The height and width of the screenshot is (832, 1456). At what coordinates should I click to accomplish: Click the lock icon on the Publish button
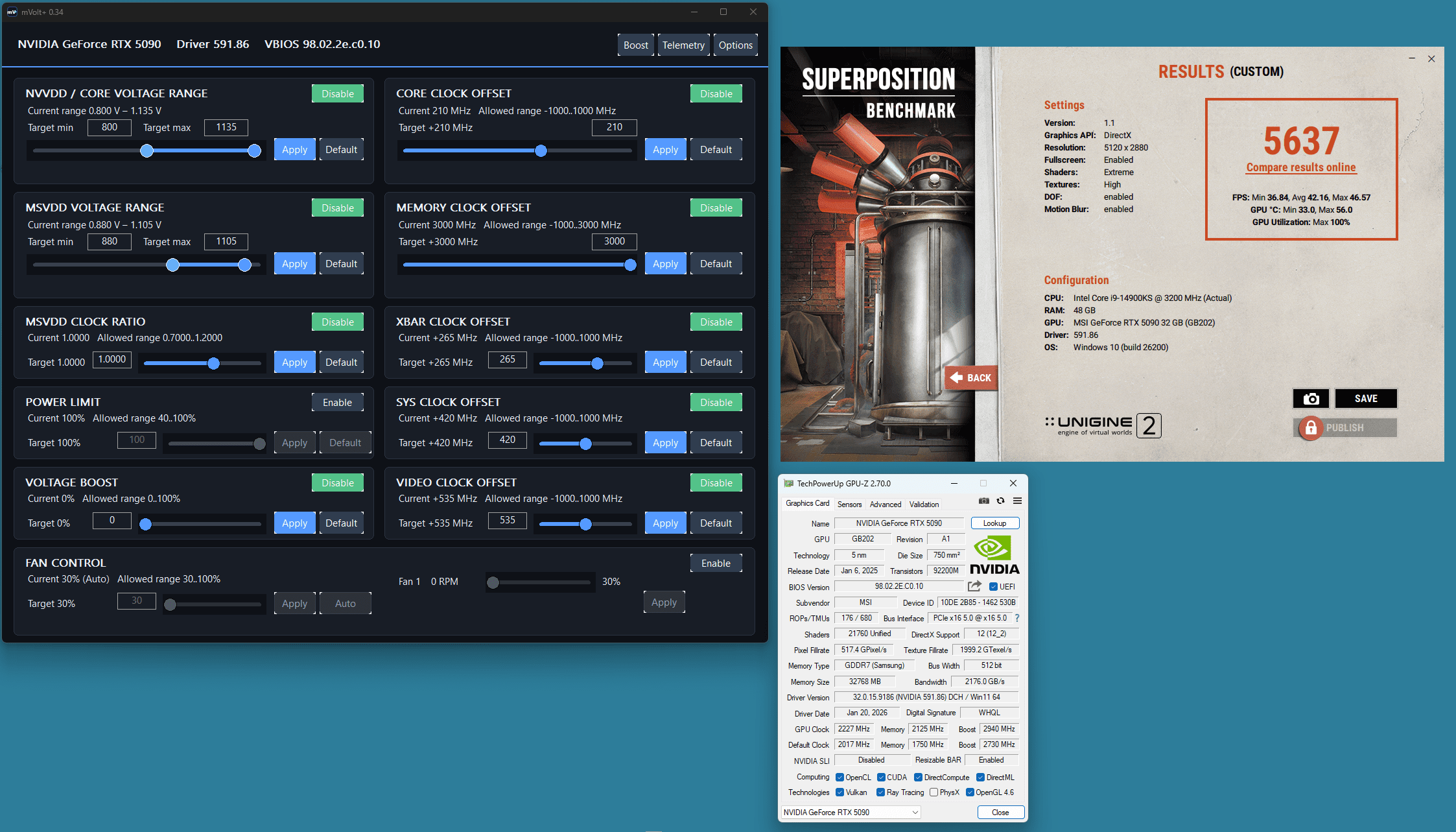[1311, 428]
